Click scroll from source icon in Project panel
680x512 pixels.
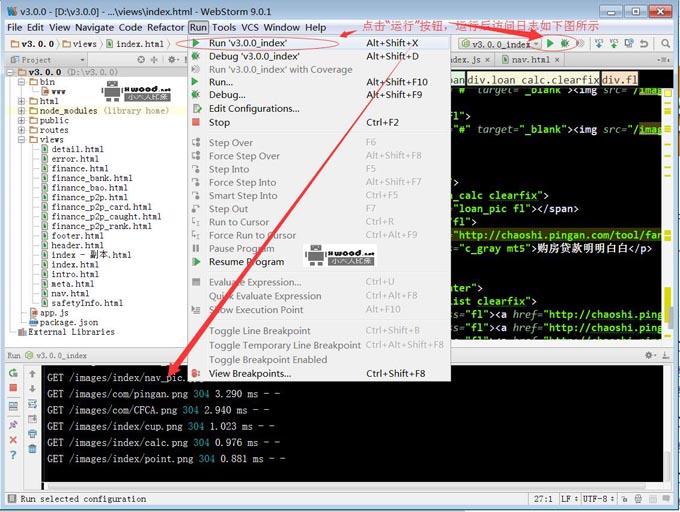141,59
